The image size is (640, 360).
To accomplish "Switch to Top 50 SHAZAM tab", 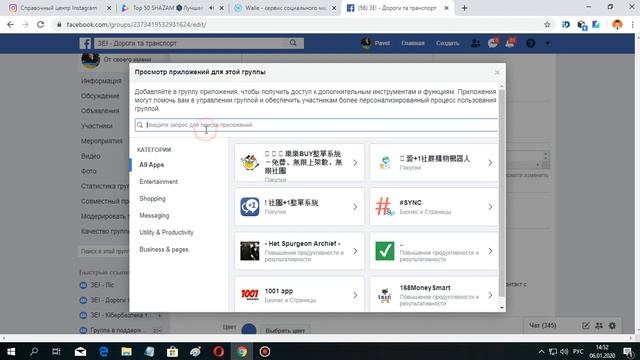I will point(172,8).
